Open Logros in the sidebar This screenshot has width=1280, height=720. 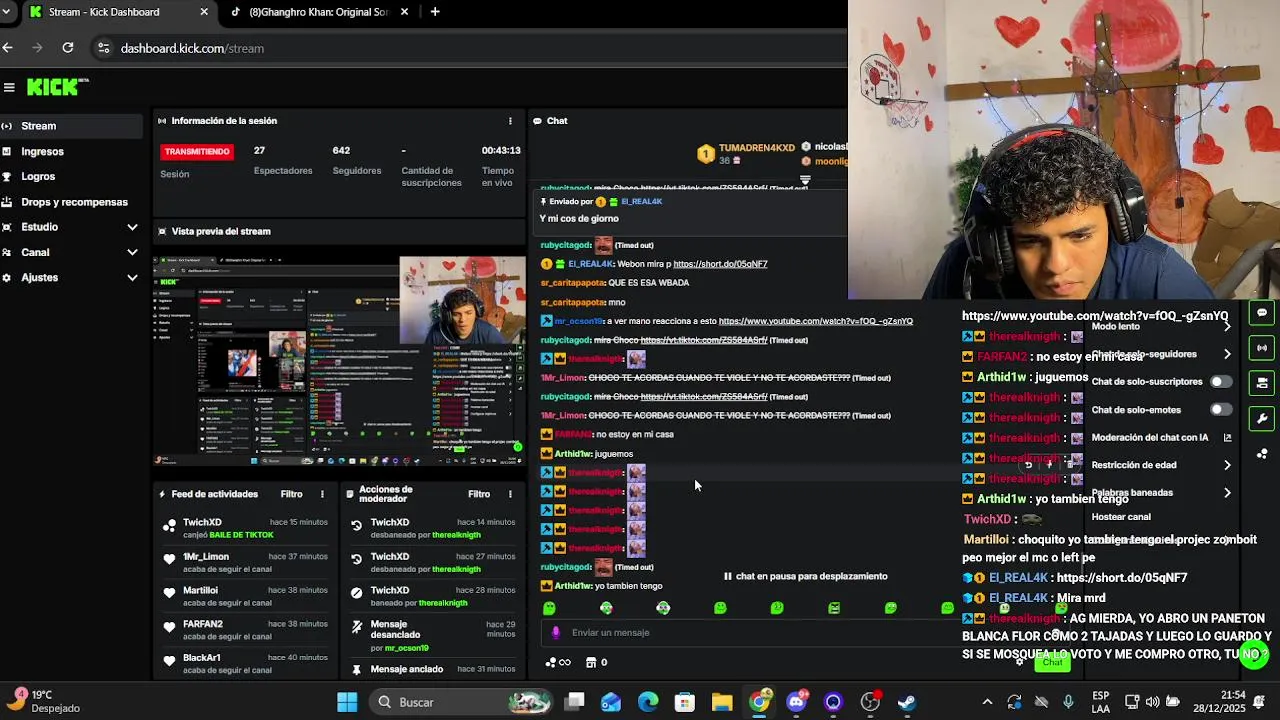click(x=71, y=176)
